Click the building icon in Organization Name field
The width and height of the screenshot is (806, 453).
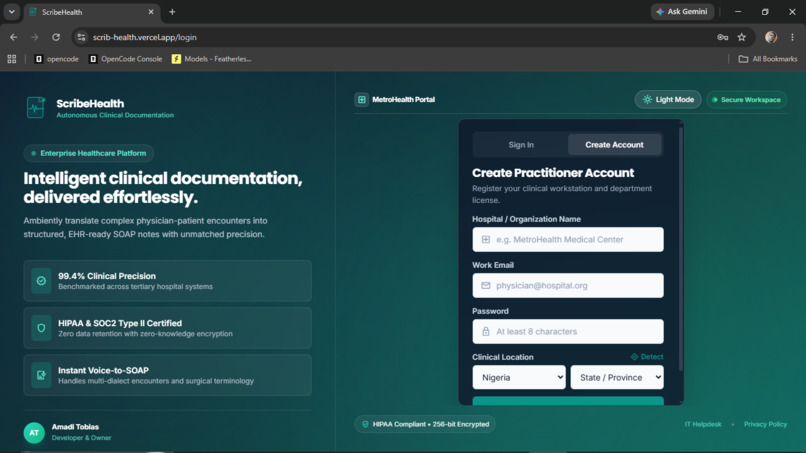tap(485, 240)
